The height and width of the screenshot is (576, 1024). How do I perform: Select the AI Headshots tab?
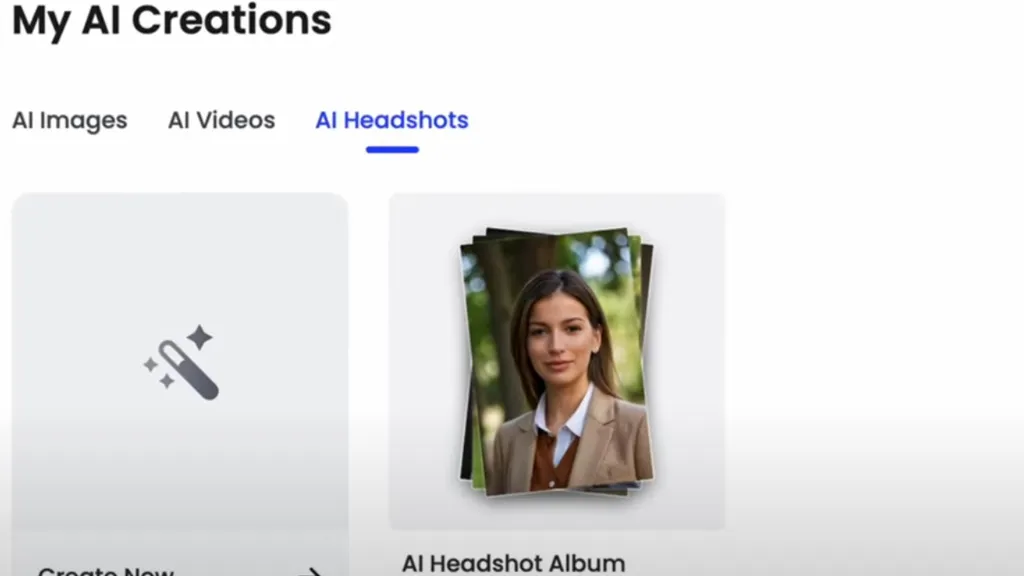(392, 121)
